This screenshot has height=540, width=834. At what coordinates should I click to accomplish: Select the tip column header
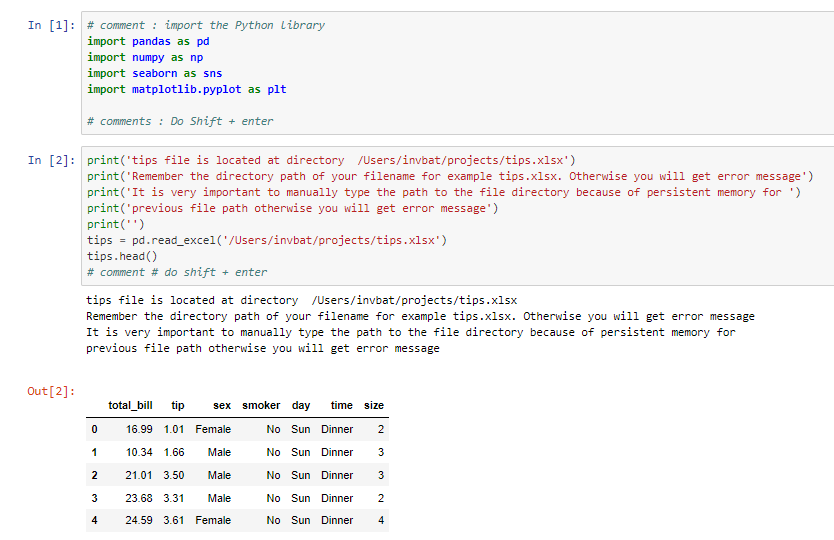[178, 405]
